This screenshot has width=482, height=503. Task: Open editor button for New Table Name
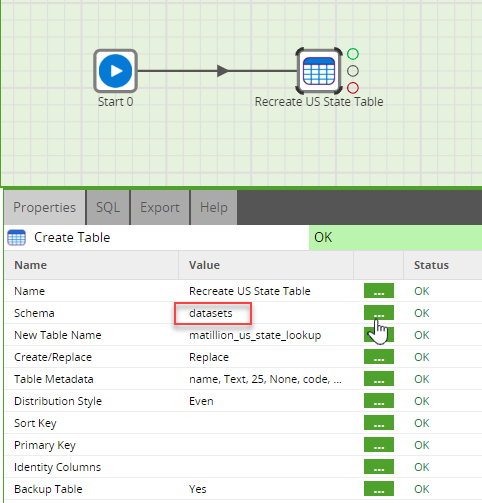tap(379, 335)
